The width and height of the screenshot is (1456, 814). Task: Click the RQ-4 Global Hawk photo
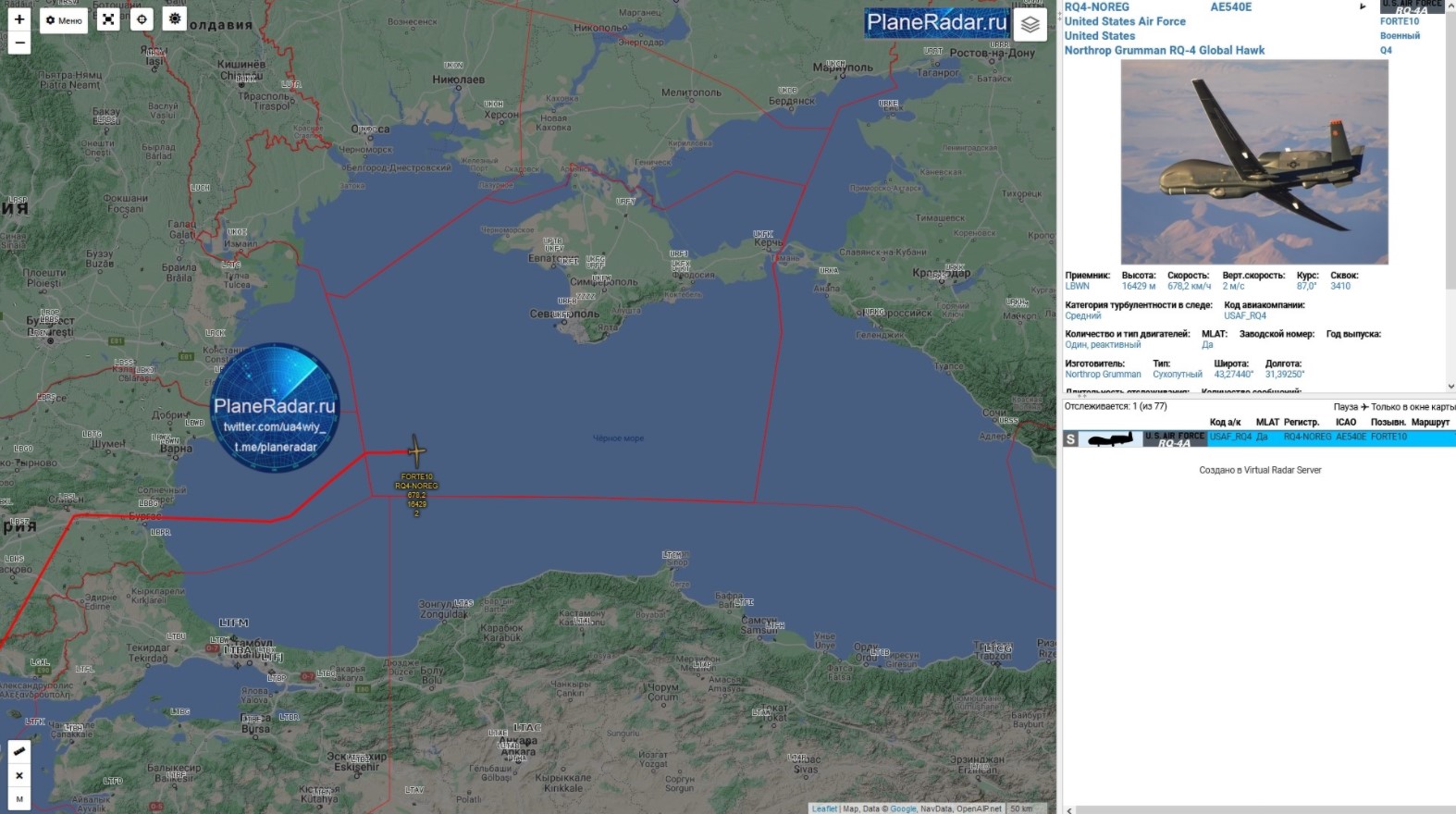pyautogui.click(x=1254, y=163)
